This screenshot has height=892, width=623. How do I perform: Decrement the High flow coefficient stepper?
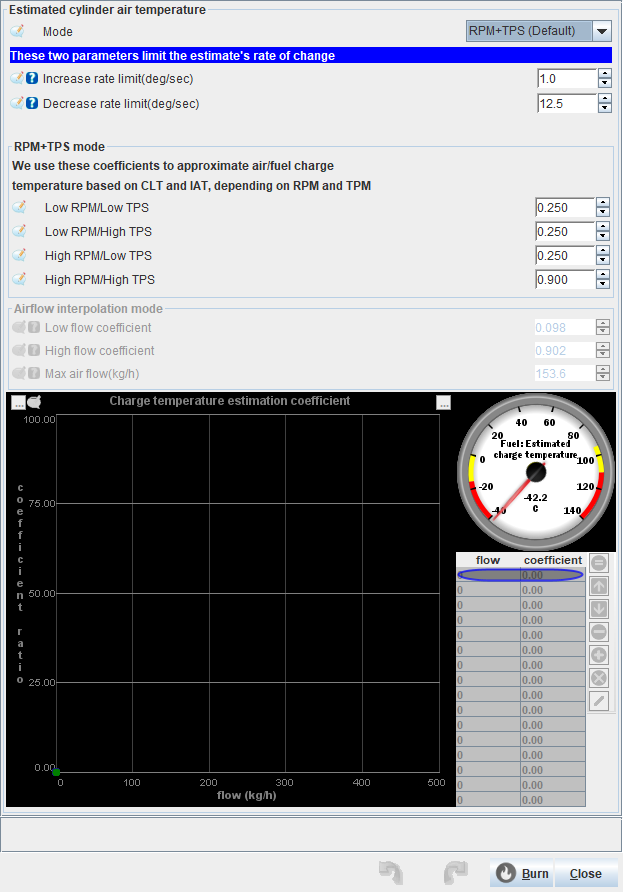[x=603, y=355]
